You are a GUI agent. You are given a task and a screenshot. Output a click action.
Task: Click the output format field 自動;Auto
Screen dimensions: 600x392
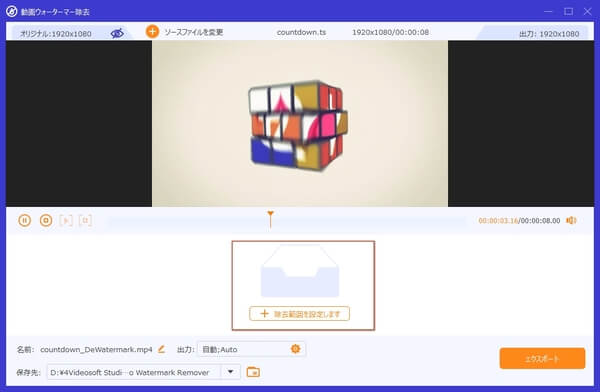click(x=251, y=349)
